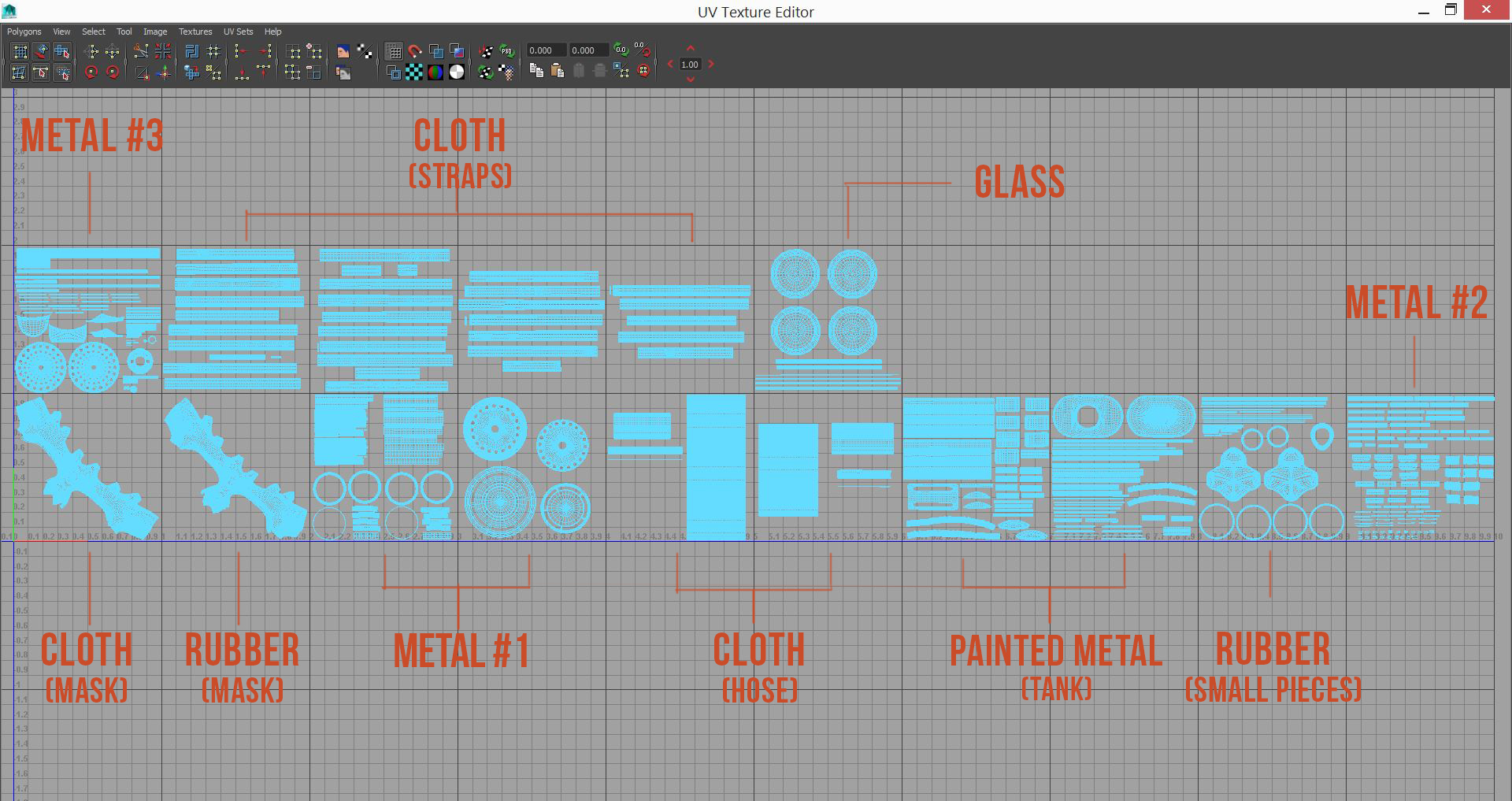The image size is (1512, 801).
Task: Copy UVs to clipboard
Action: (536, 71)
